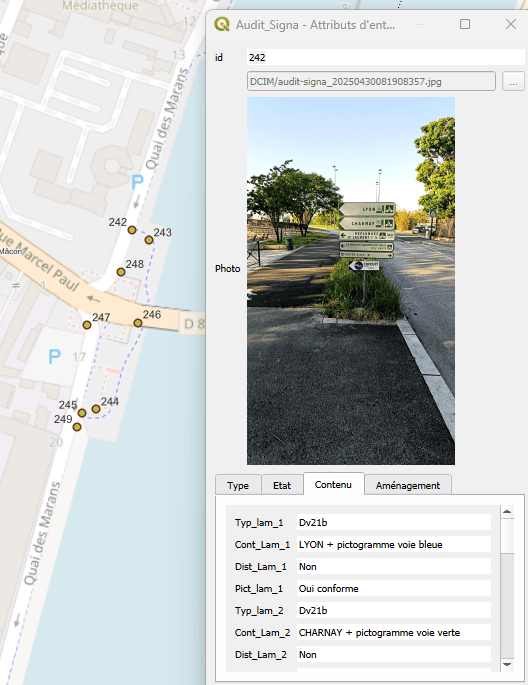Click the id field containing 242
528x685 pixels.
tap(386, 57)
